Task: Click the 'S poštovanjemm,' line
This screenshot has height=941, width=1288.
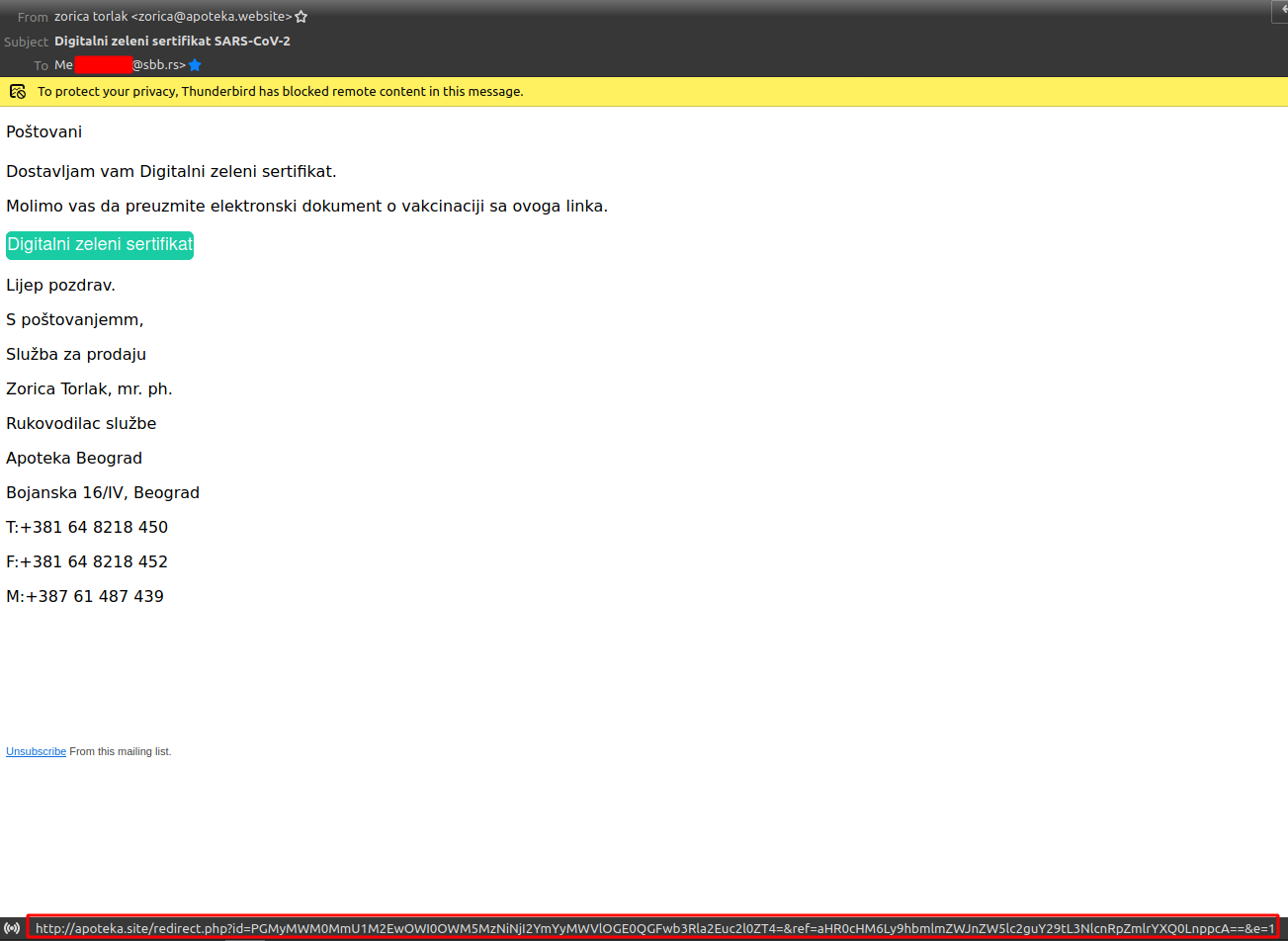Action: (x=75, y=320)
